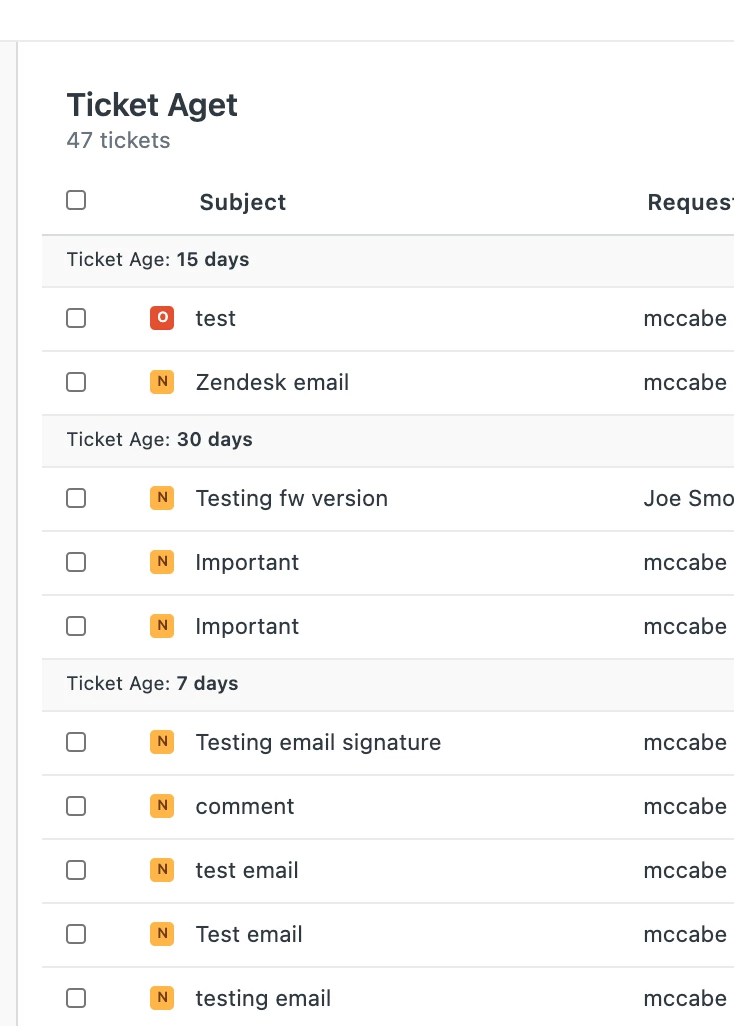Click the New status icon beside Zendesk email
Viewport: 734px width, 1026px height.
[161, 382]
